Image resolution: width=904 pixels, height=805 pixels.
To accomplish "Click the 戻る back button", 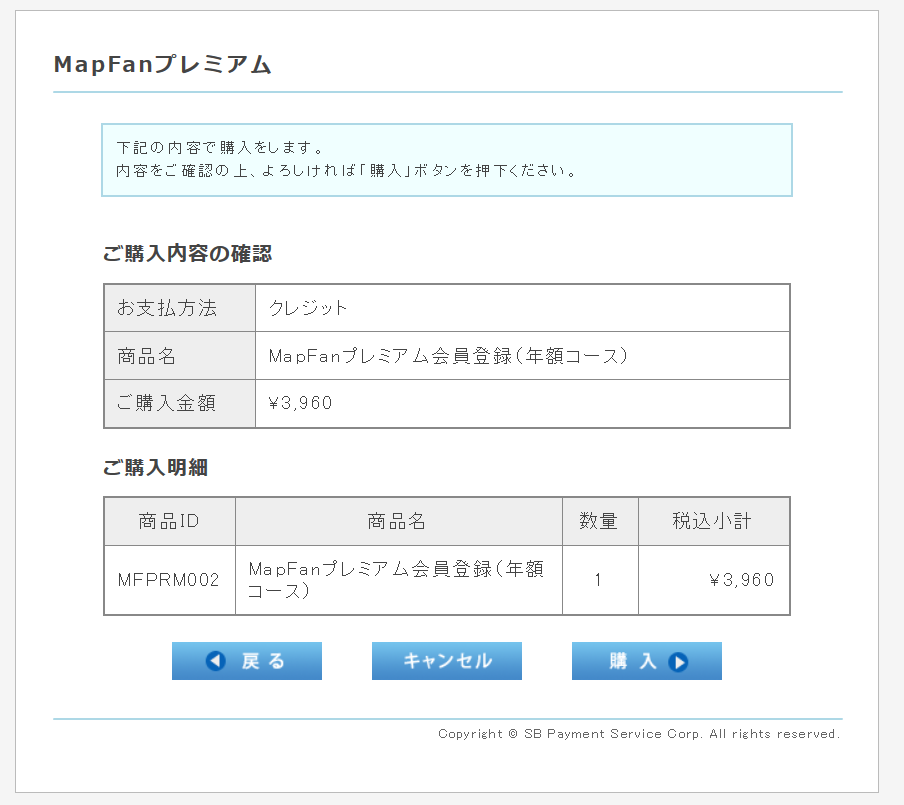I will pos(247,661).
